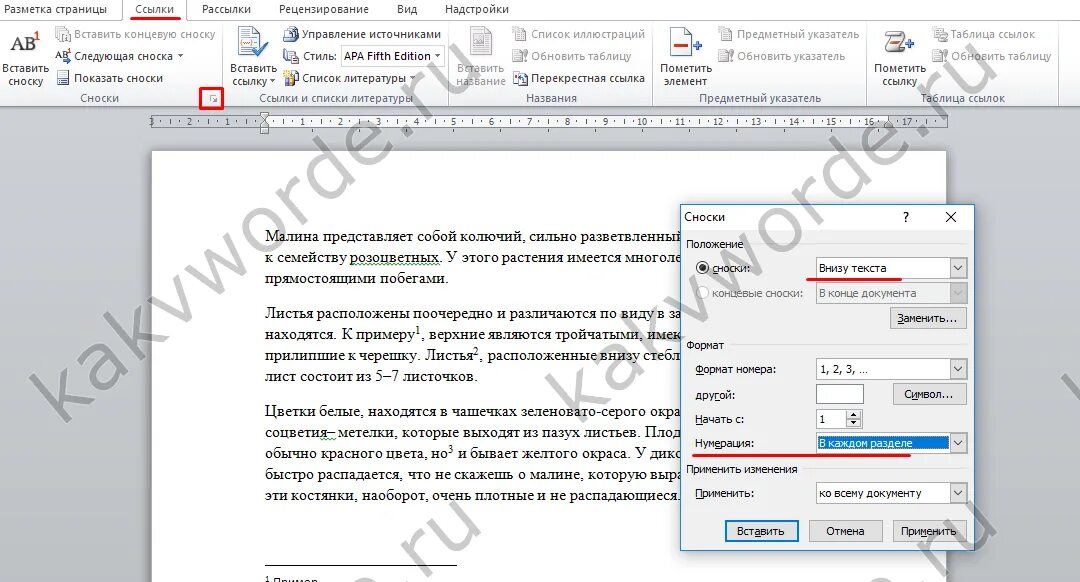Click the ruler indent marker
The image size is (1080, 582).
(264, 123)
